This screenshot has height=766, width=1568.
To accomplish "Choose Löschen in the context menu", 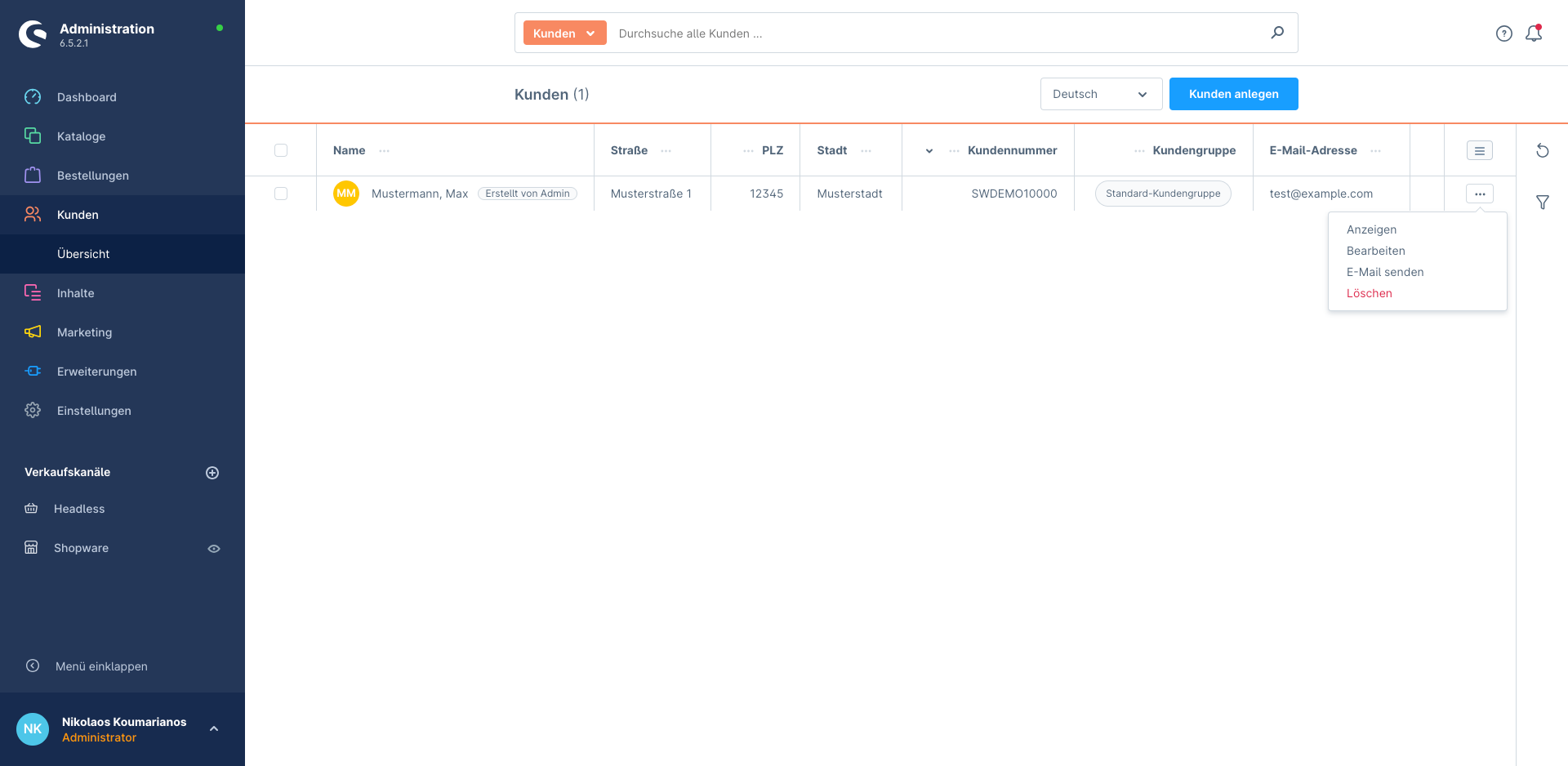I will (x=1370, y=293).
